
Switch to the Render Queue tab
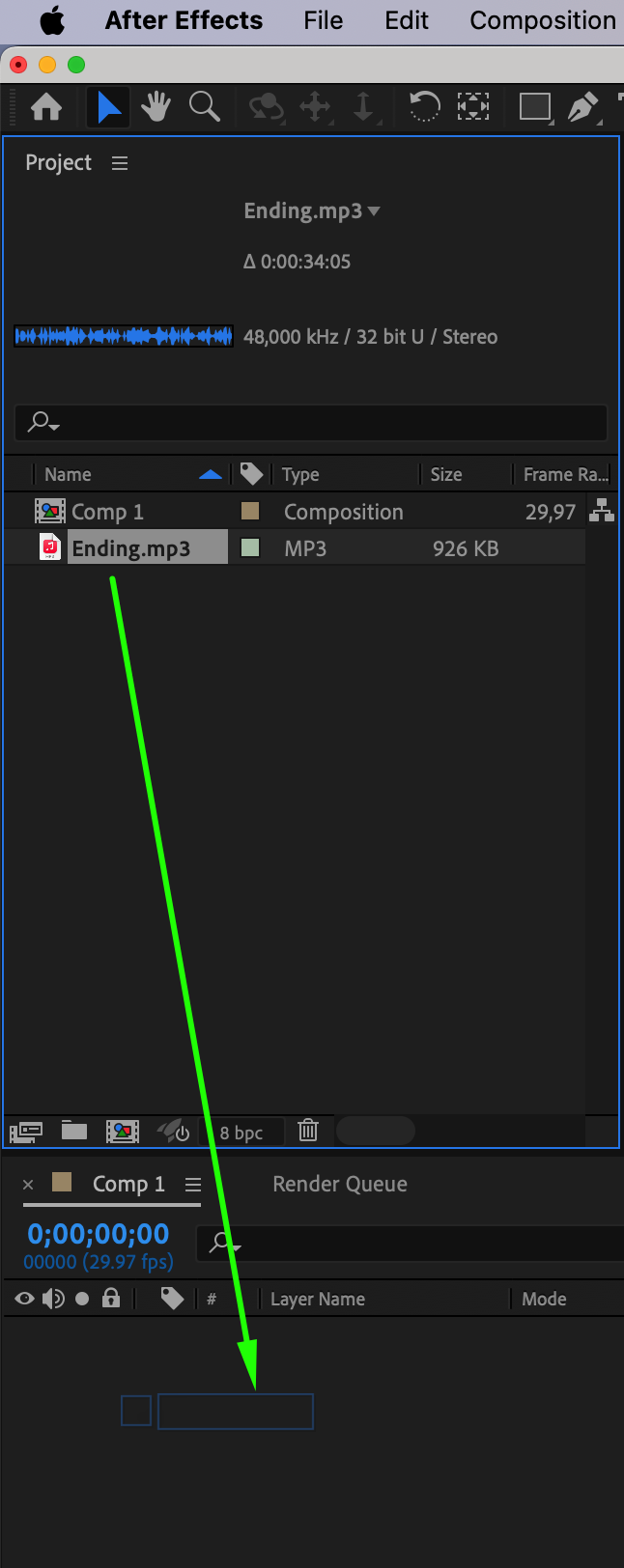coord(340,1184)
